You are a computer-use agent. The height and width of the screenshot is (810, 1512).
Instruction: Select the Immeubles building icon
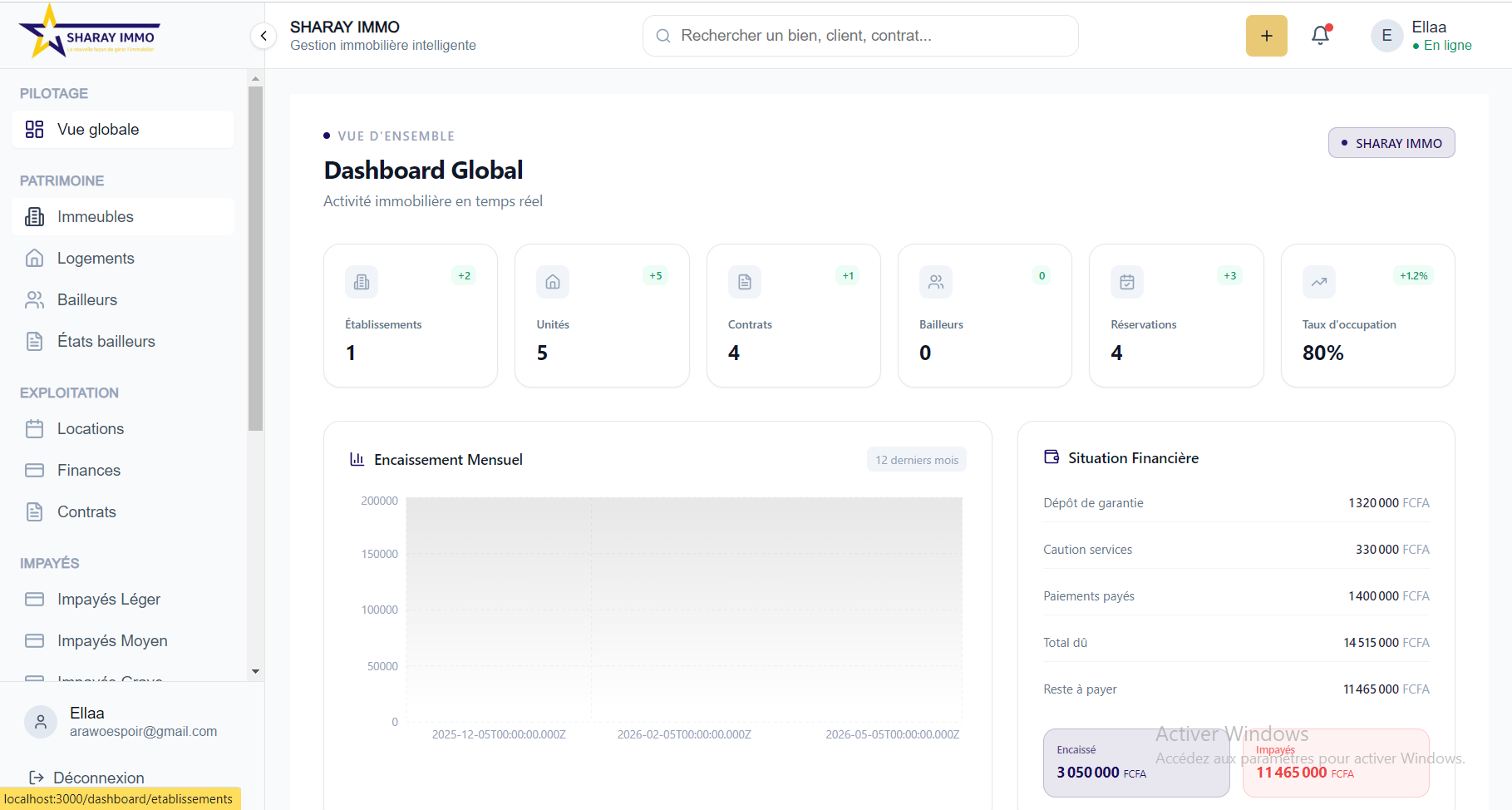coord(34,216)
